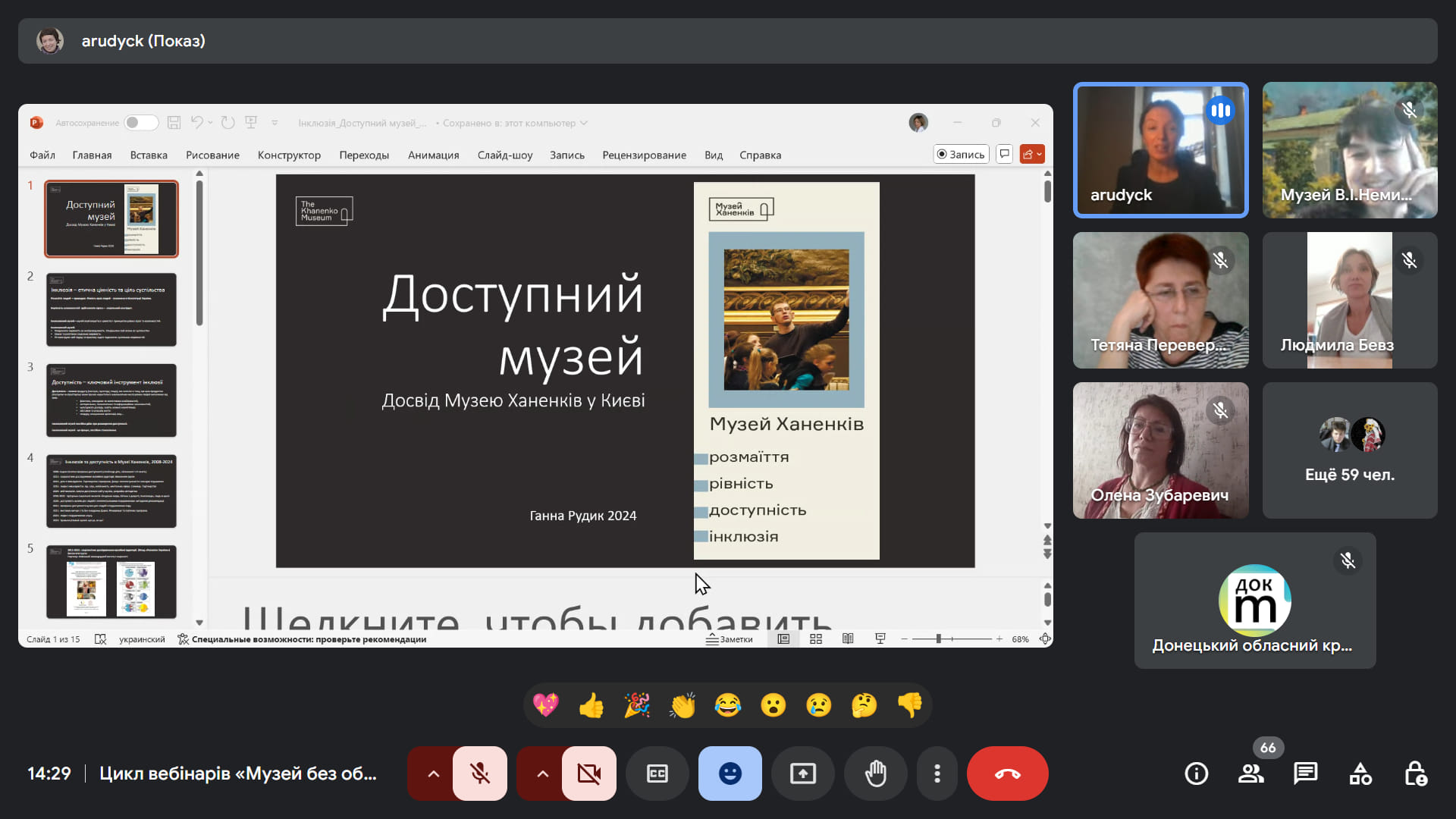The image size is (1456, 819).
Task: Send thumbs down reaction
Action: 910,705
